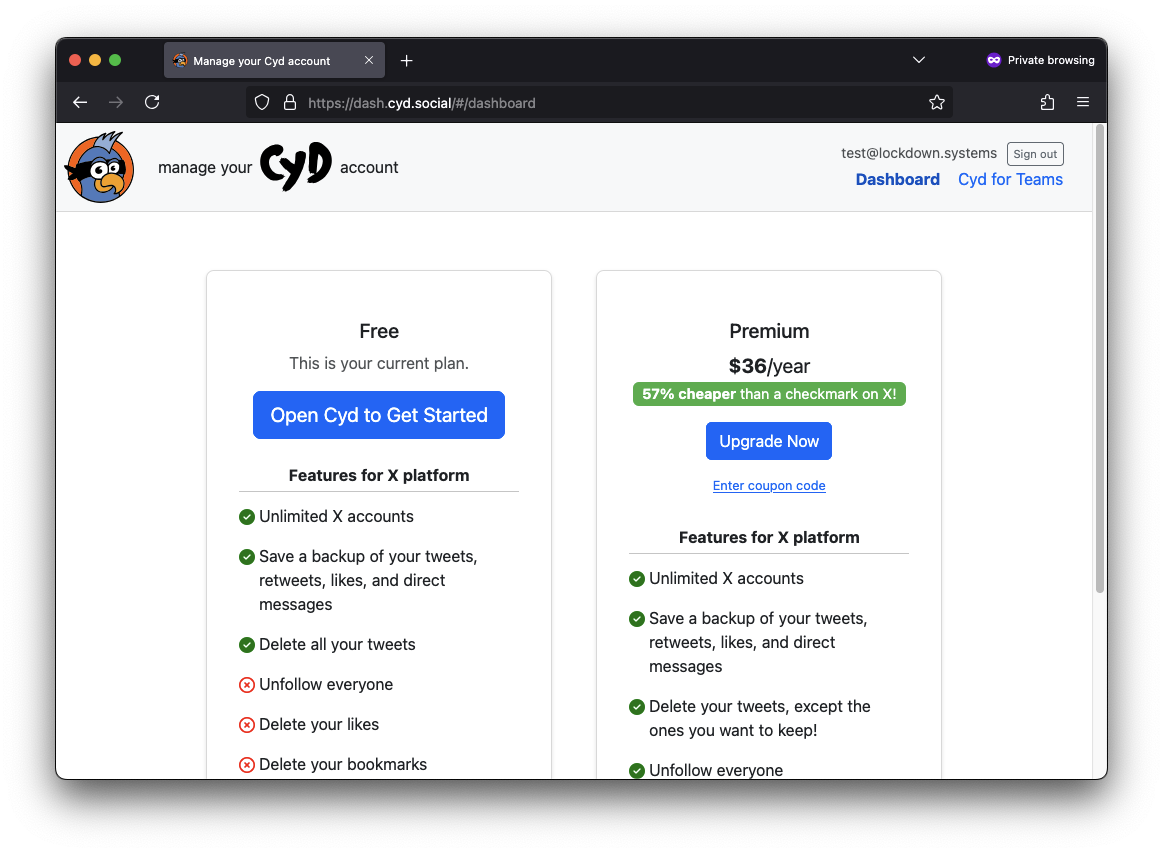
Task: Open Firefox browsing protections via shield icon
Action: (x=261, y=102)
